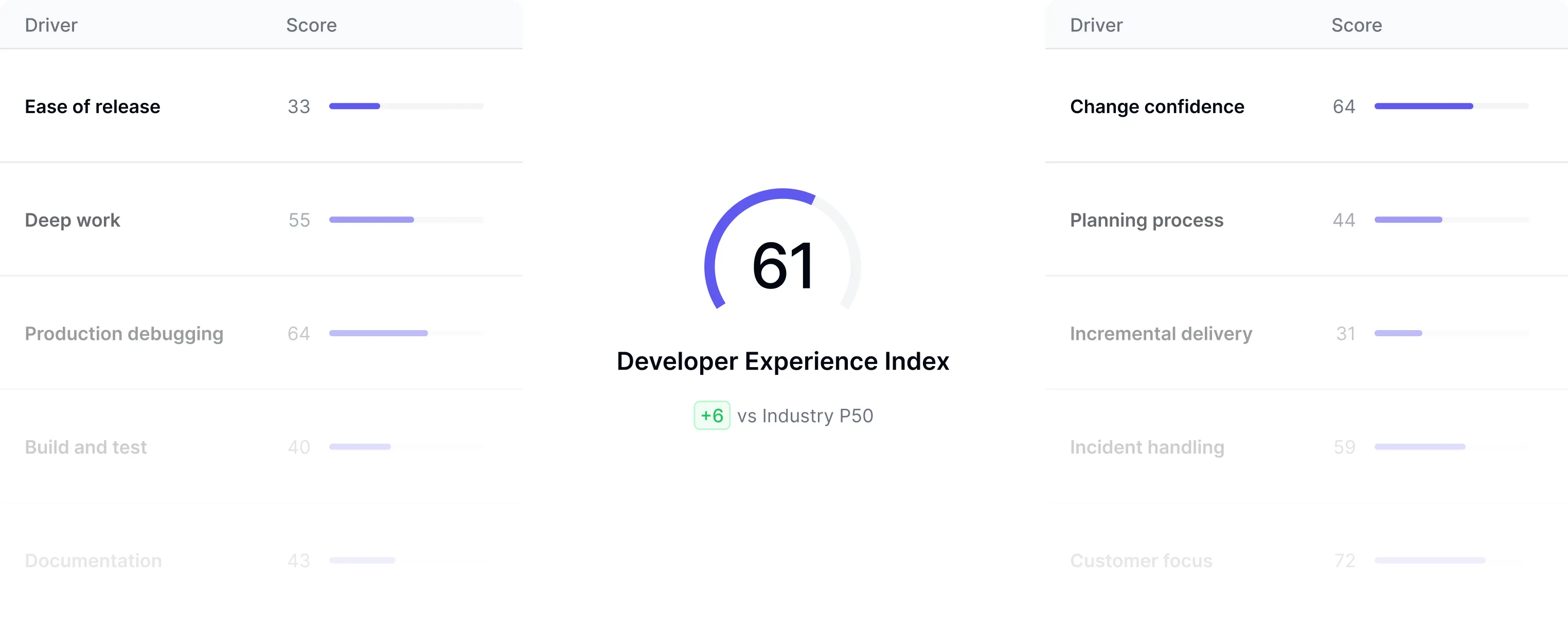Select the Deep work driver
The width and height of the screenshot is (1568, 617).
point(72,220)
